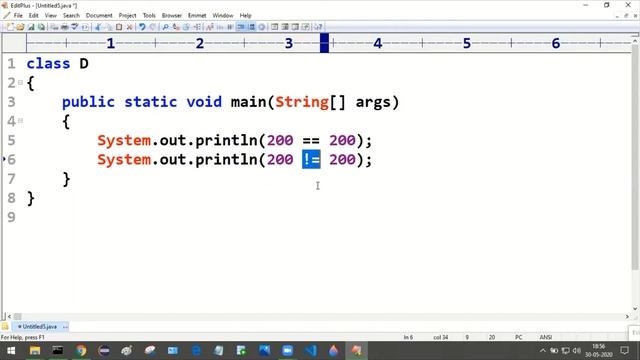This screenshot has width=640, height=360.
Task: Open Google Chrome from the taskbar
Action: [81, 351]
